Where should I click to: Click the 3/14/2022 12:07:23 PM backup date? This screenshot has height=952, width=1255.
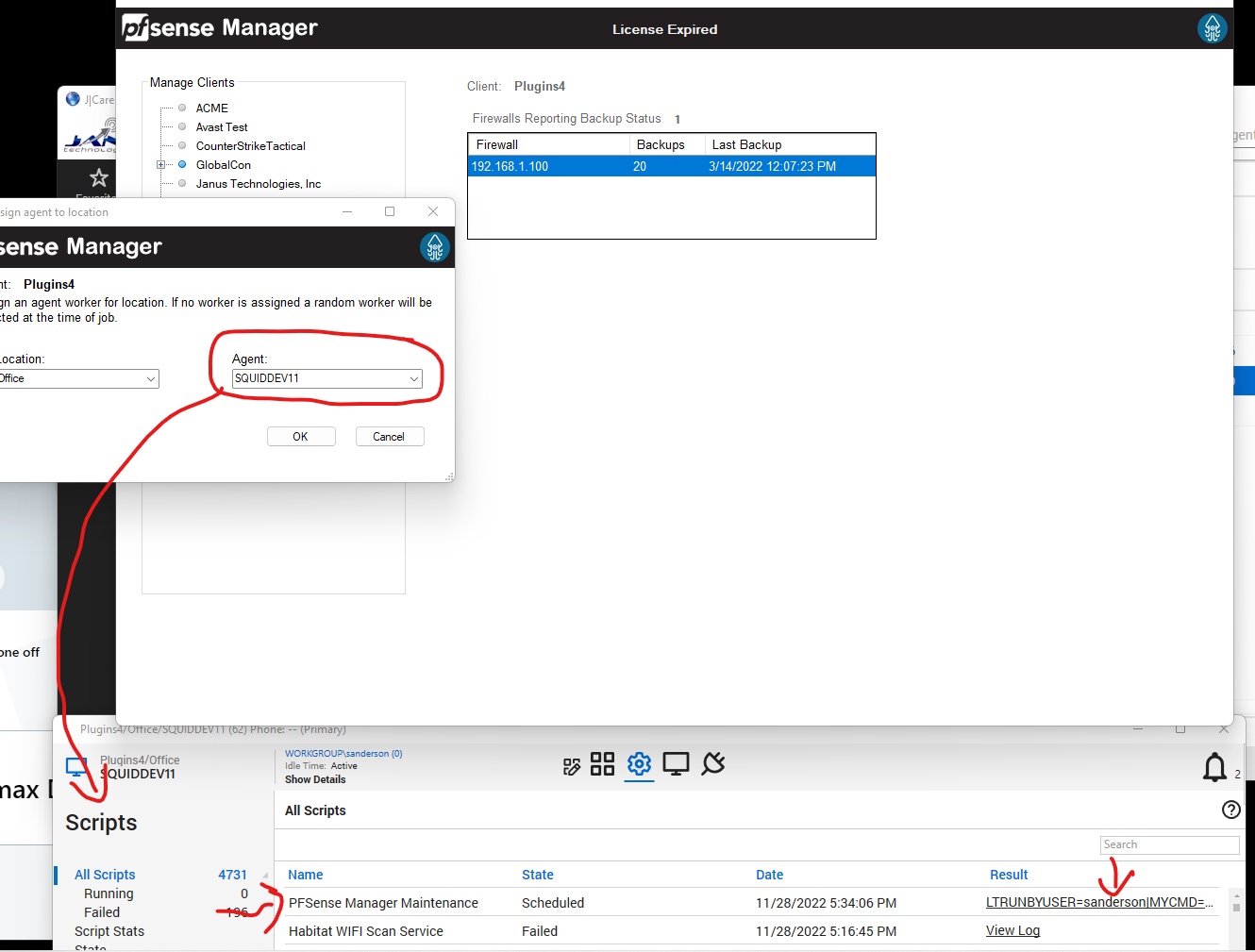[773, 166]
